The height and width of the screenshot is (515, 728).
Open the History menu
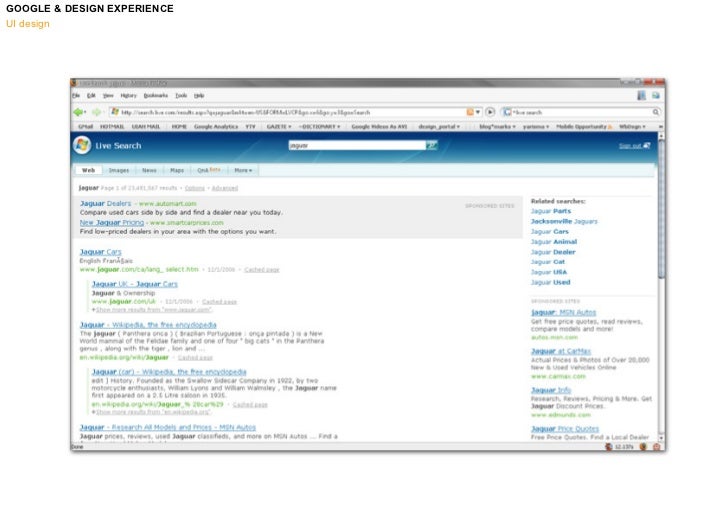129,95
